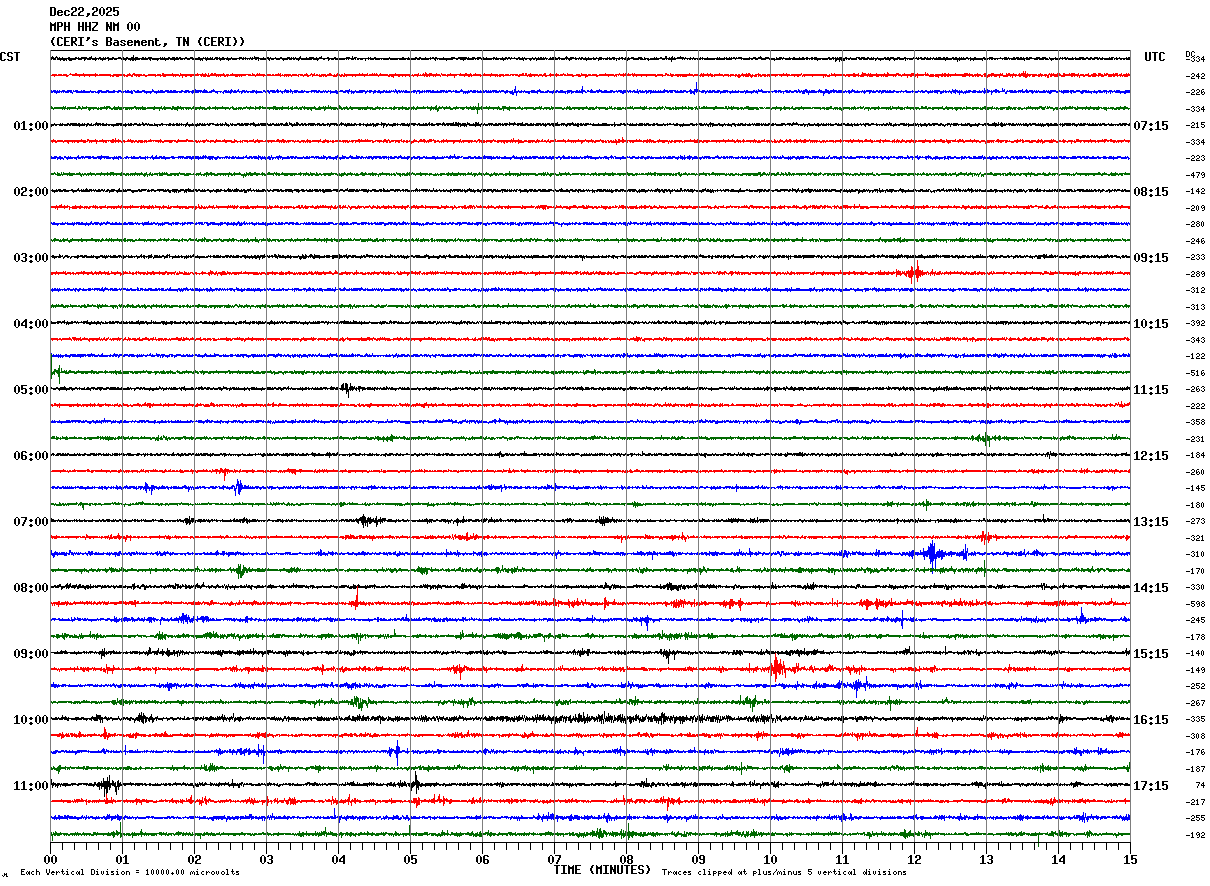Select the 05:00 CST hour label
1210x886 pixels.
point(31,390)
